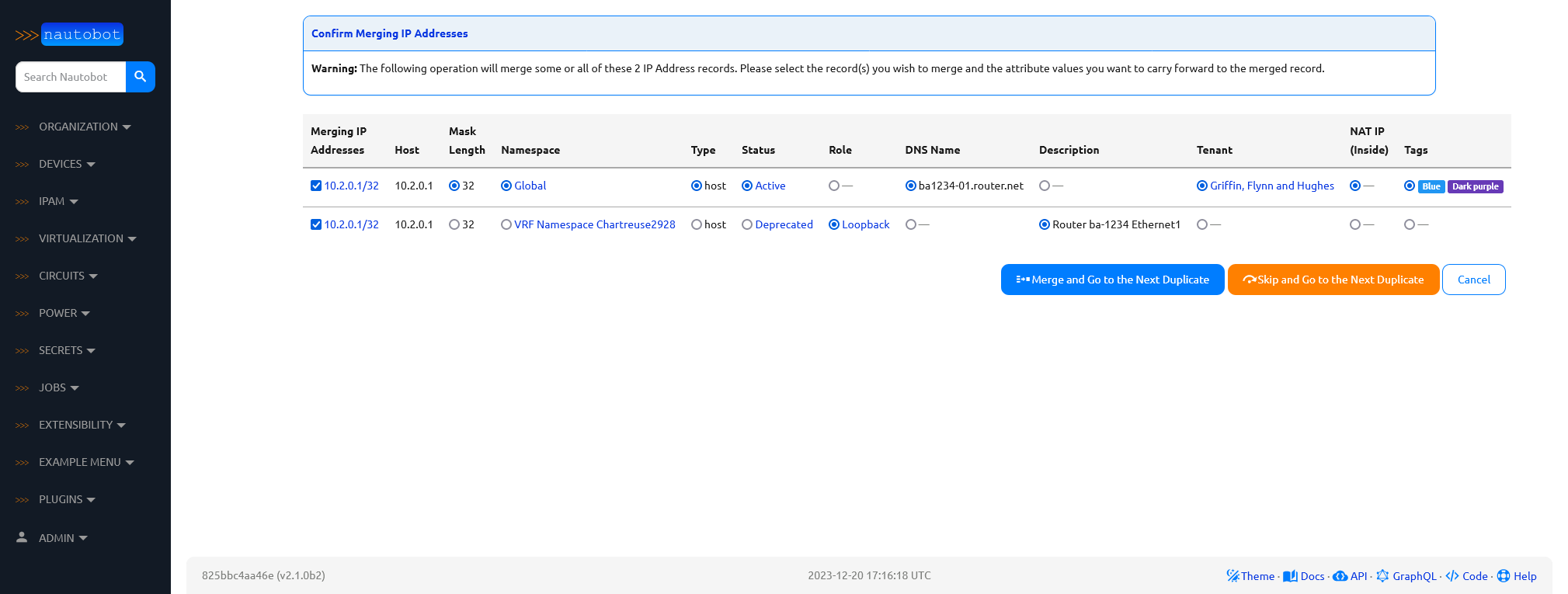Cancel the merge operation
Image resolution: width=1568 pixels, height=594 pixels.
[1473, 280]
